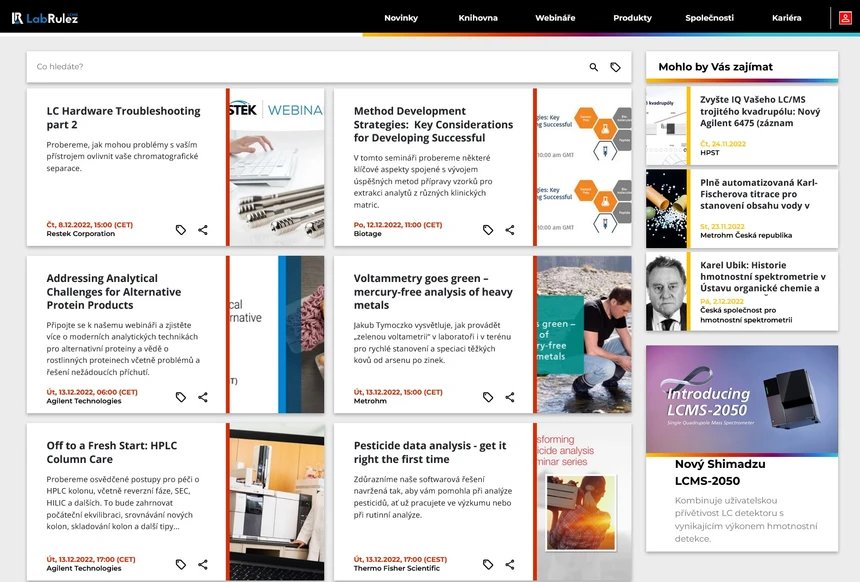The image size is (860, 582).
Task: Click date 'Po, 12.12.2022, 11:00 (CET)'
Action: coord(398,225)
